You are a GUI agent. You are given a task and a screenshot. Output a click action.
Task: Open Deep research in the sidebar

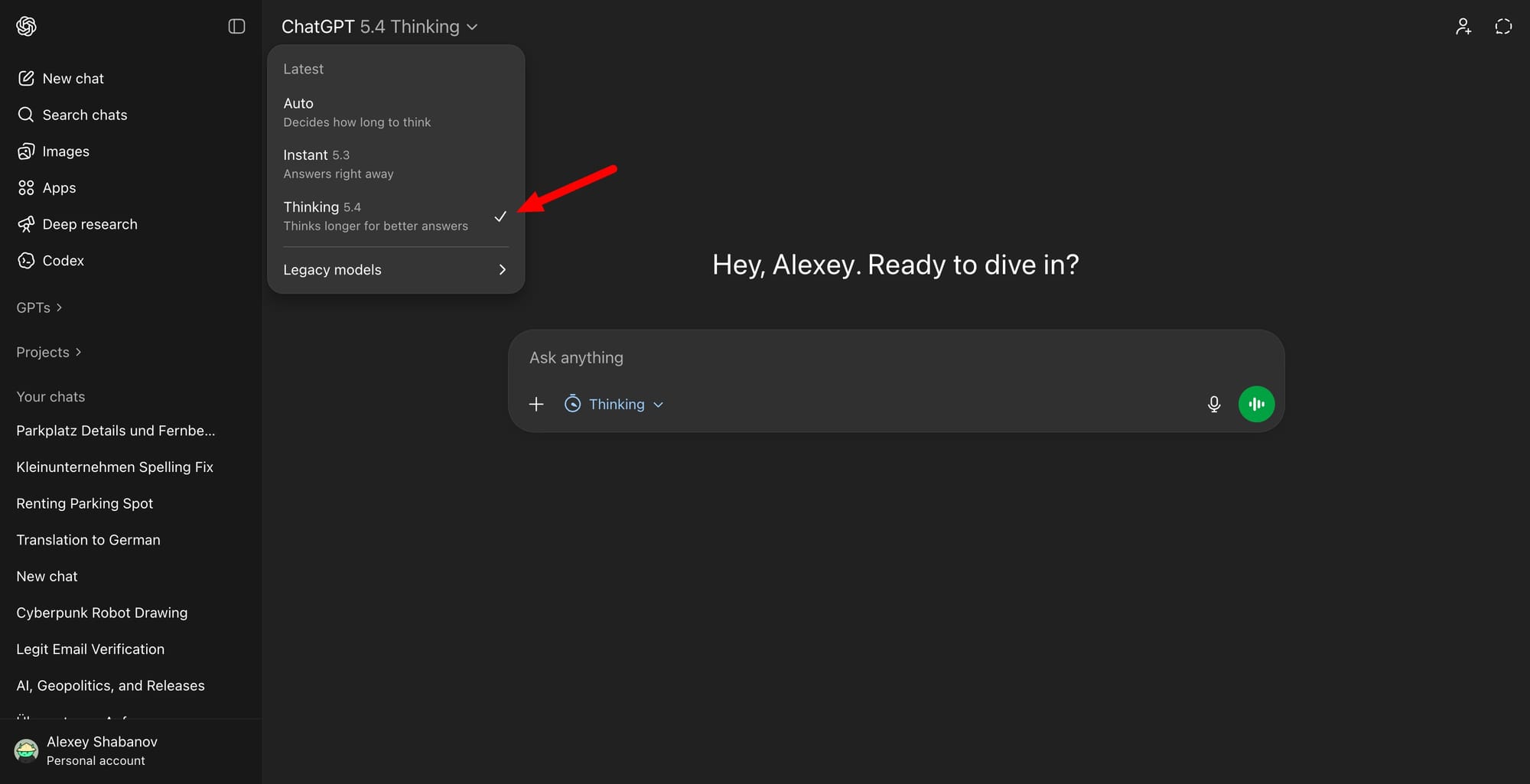tap(90, 224)
